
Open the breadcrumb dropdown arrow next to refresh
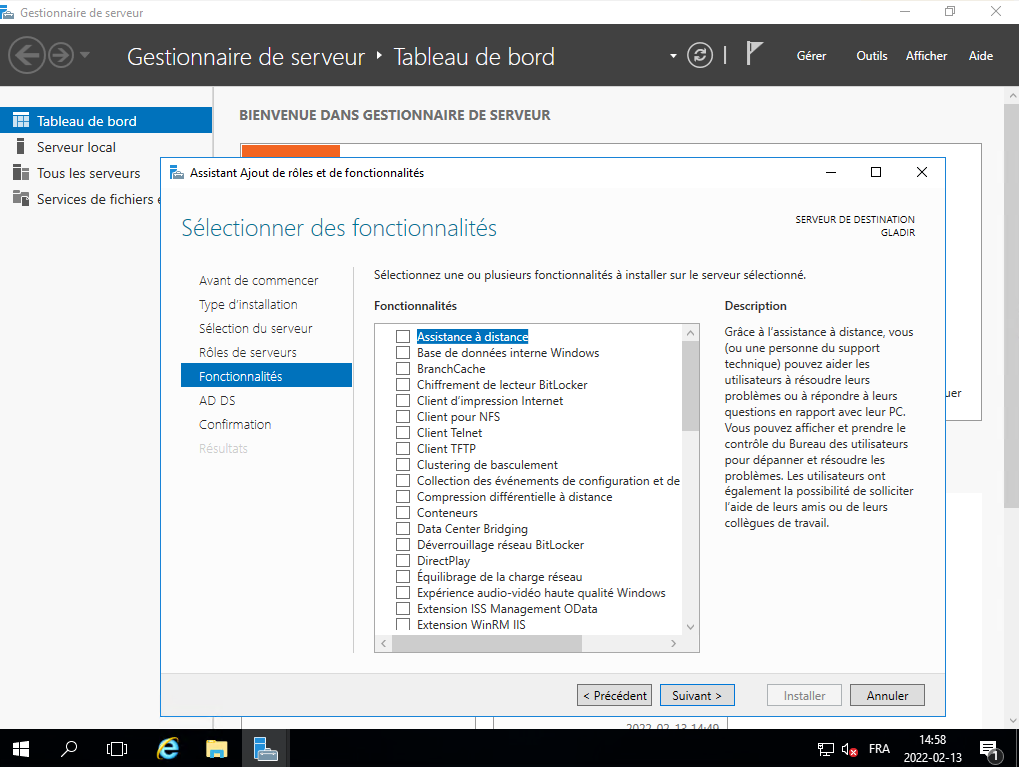coord(673,56)
